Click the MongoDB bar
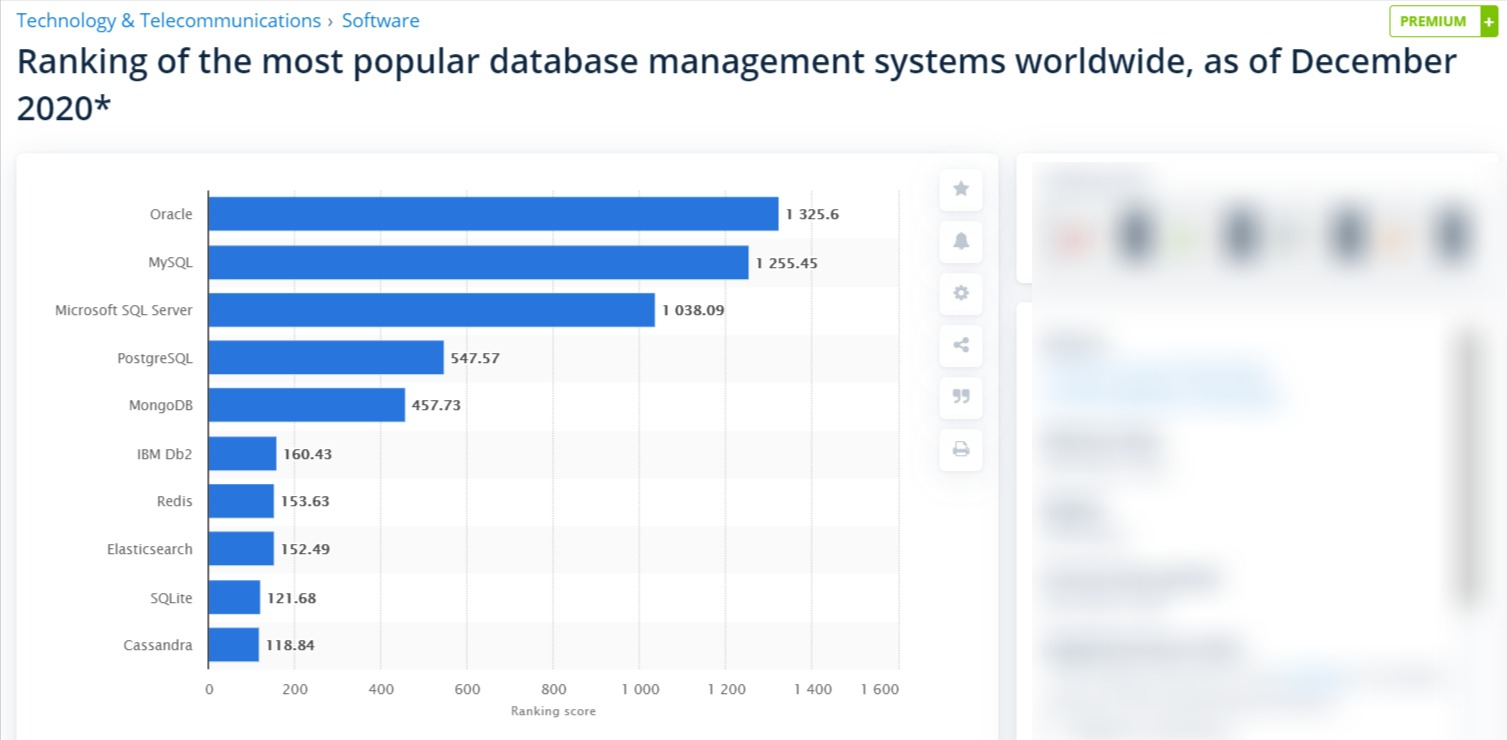Viewport: 1507px width, 740px height. pyautogui.click(x=307, y=405)
